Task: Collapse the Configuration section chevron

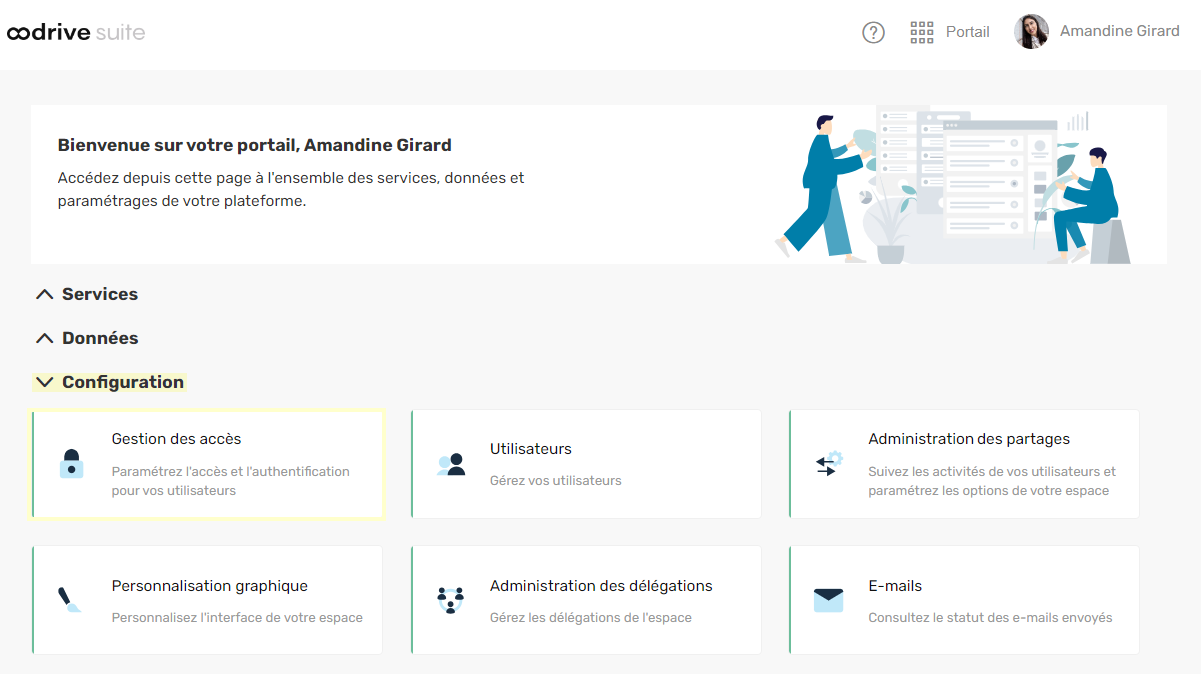Action: click(44, 382)
